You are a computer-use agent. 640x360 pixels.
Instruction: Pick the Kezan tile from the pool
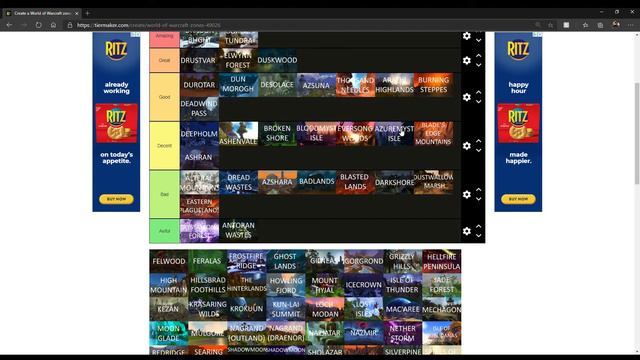tap(169, 309)
